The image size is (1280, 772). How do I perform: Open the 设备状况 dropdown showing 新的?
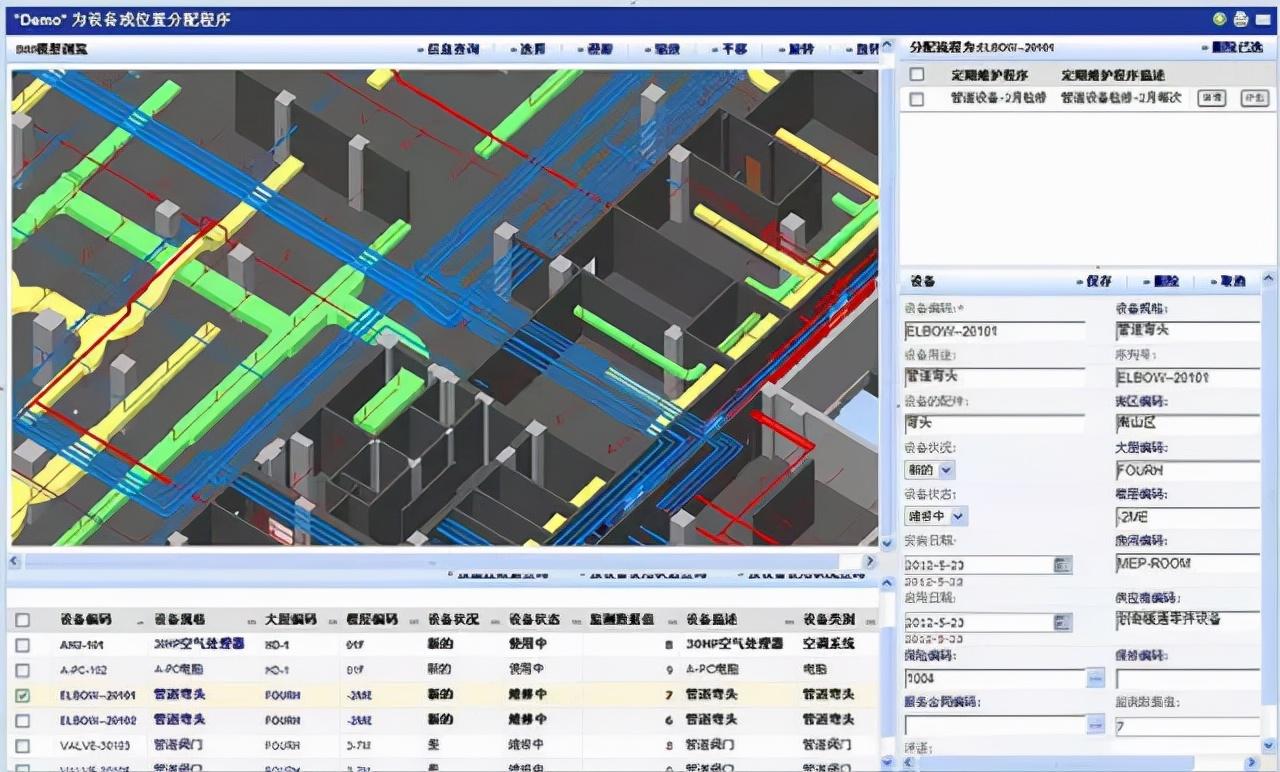coord(947,470)
